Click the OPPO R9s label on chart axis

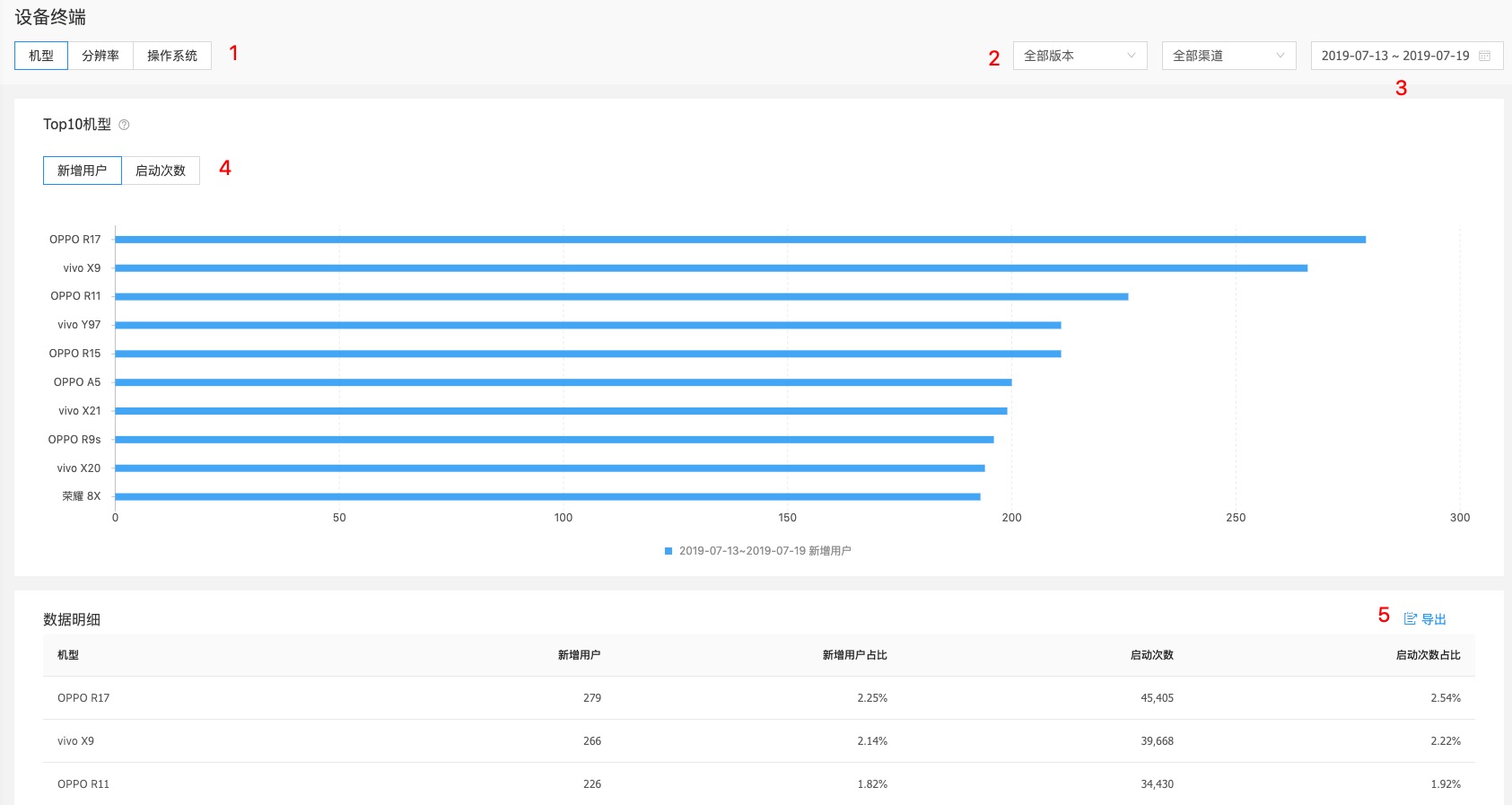(x=74, y=440)
